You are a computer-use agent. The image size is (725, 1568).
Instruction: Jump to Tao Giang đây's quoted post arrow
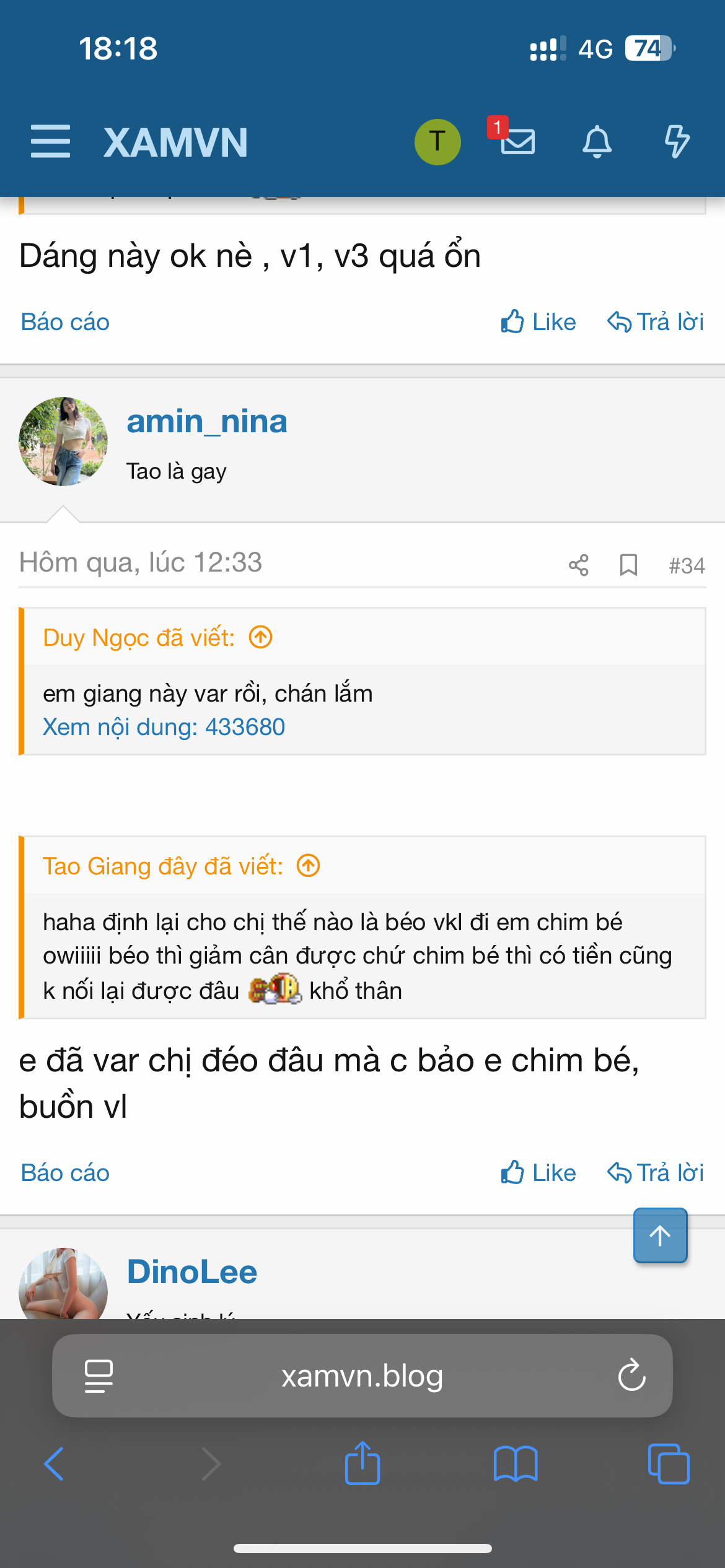(x=309, y=865)
